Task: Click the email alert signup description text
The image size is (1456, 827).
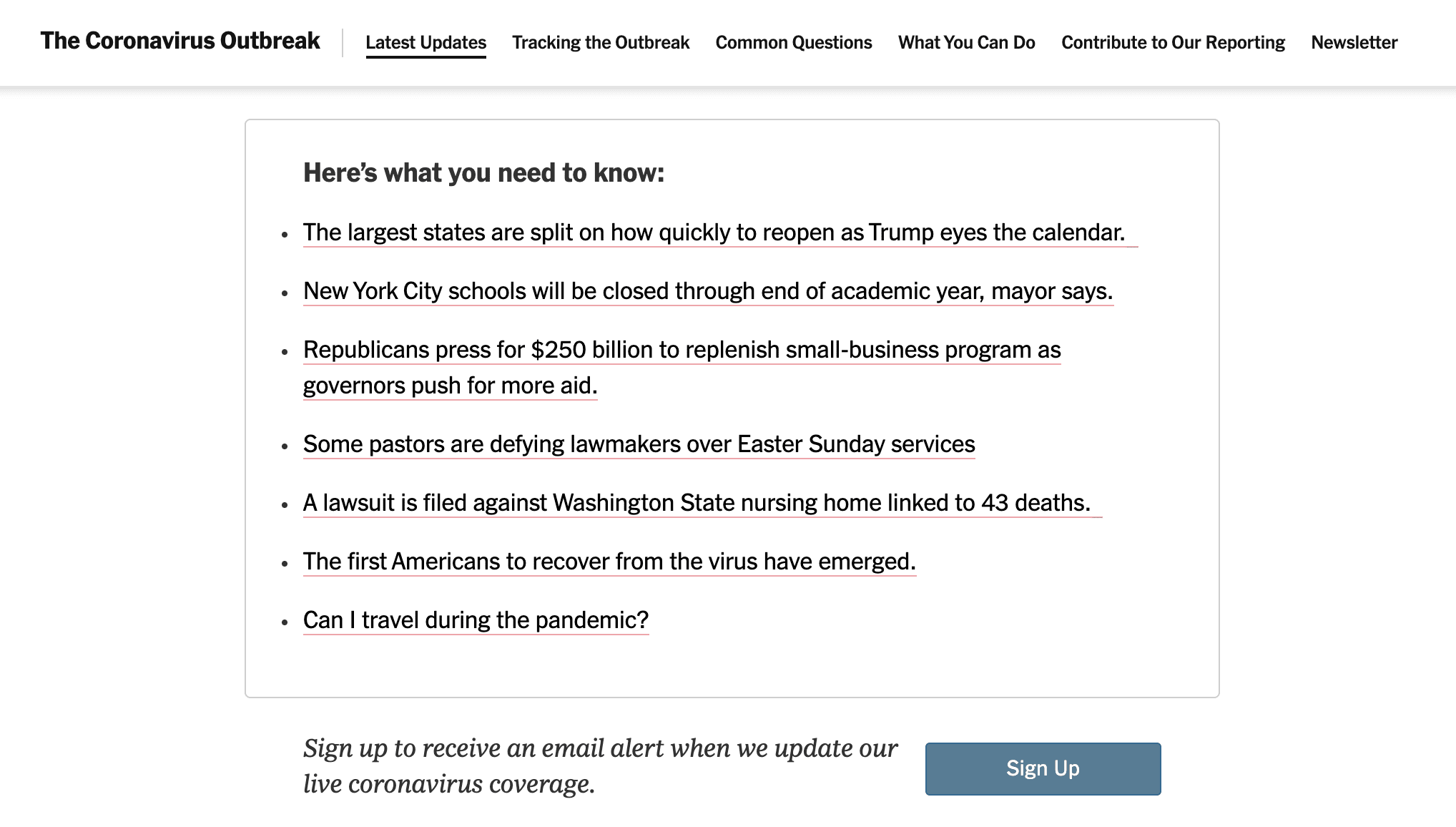Action: (x=599, y=766)
